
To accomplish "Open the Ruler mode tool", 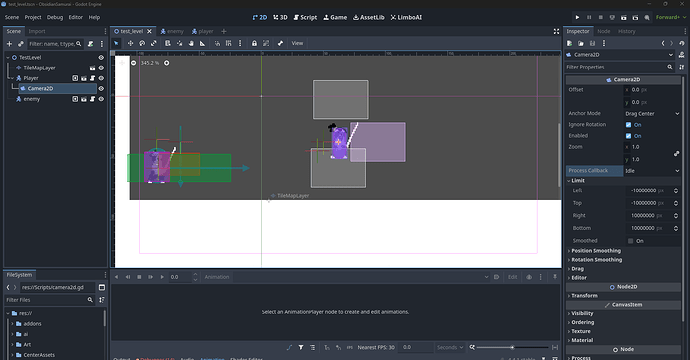I will pos(202,43).
